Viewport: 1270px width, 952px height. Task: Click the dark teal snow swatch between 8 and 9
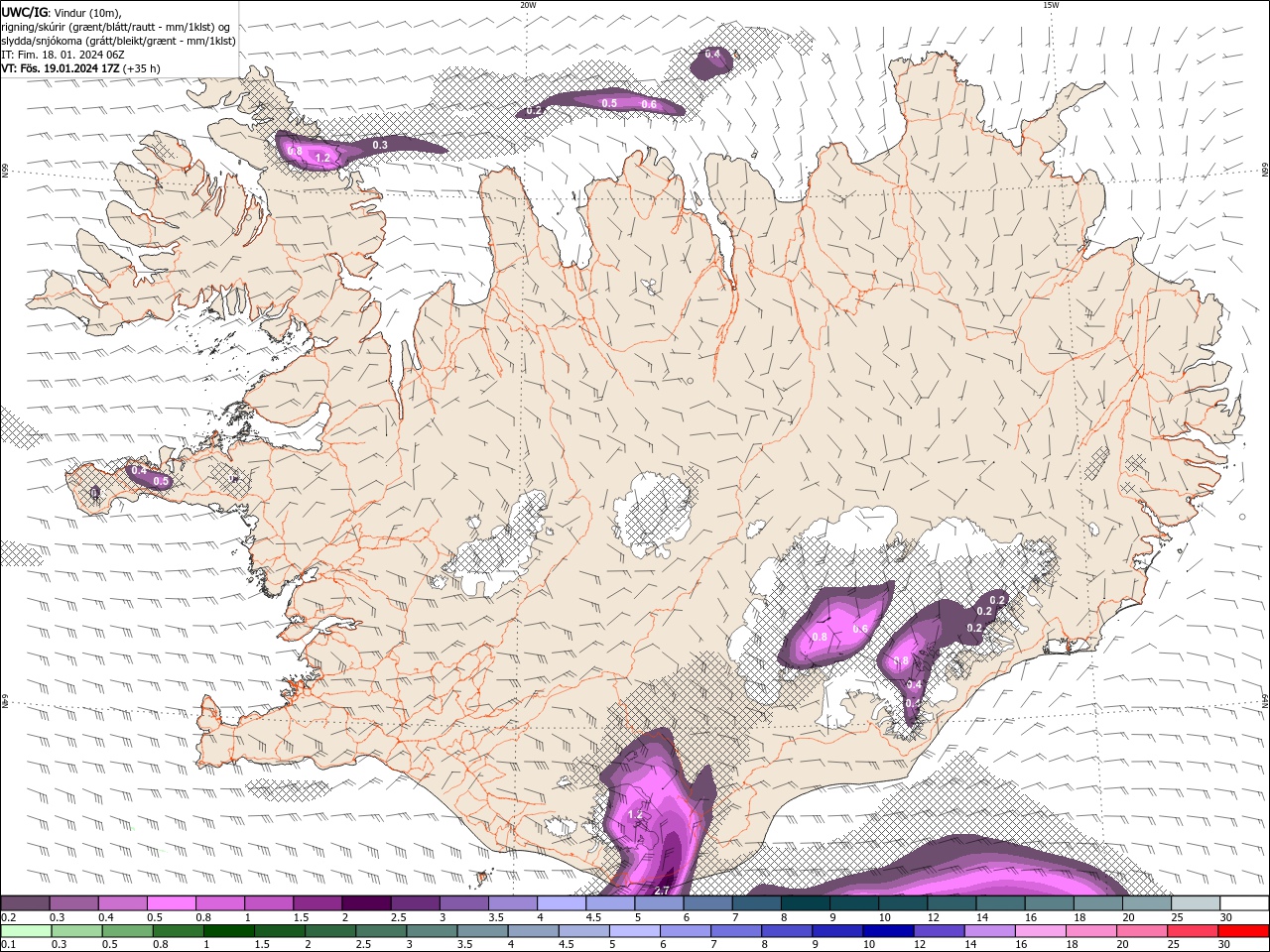coord(806,902)
